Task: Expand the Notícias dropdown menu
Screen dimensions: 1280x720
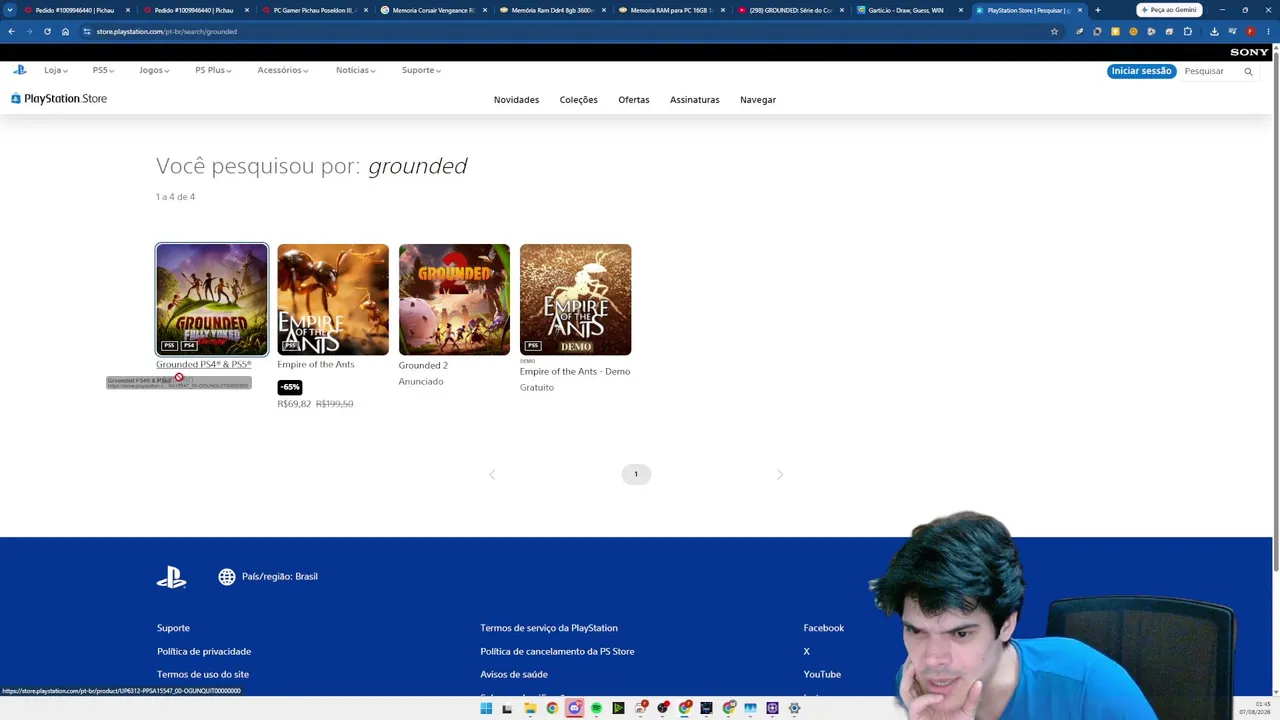Action: click(356, 70)
